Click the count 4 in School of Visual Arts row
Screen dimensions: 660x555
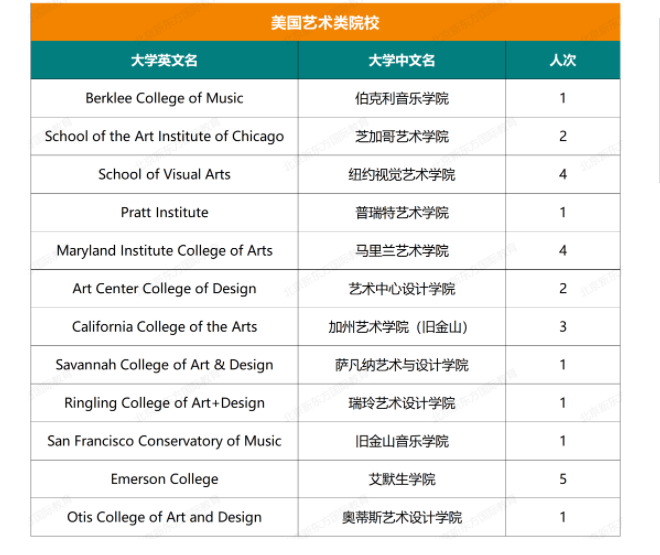pyautogui.click(x=563, y=174)
